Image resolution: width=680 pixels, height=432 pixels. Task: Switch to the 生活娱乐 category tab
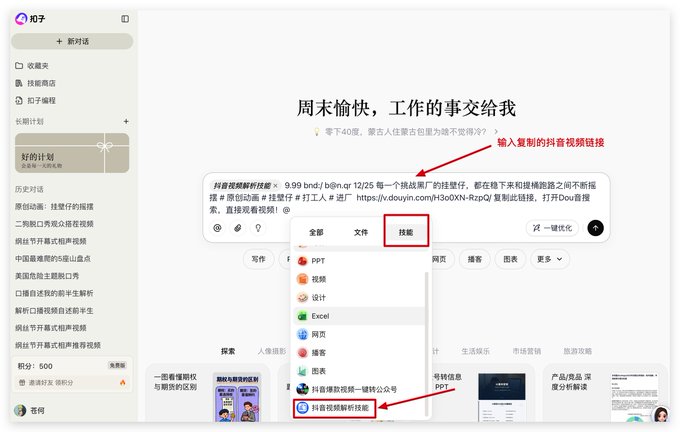(x=475, y=351)
